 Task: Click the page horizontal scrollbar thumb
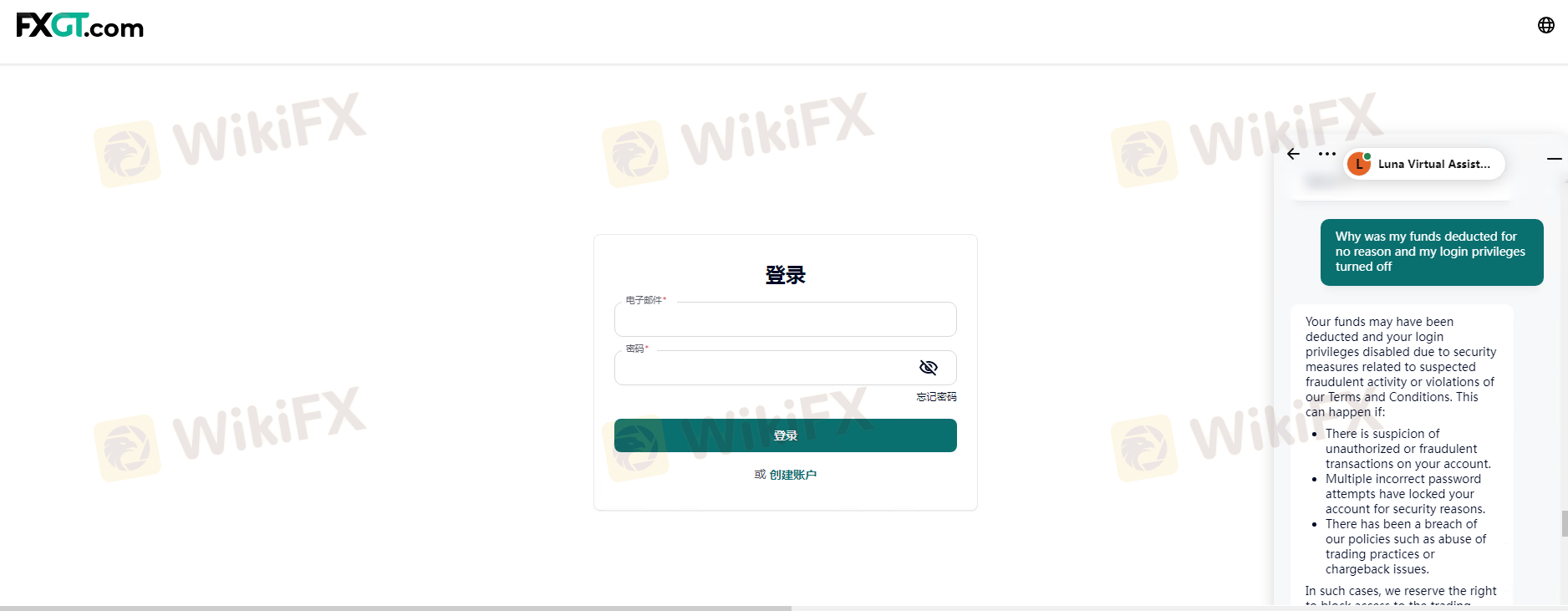click(395, 608)
